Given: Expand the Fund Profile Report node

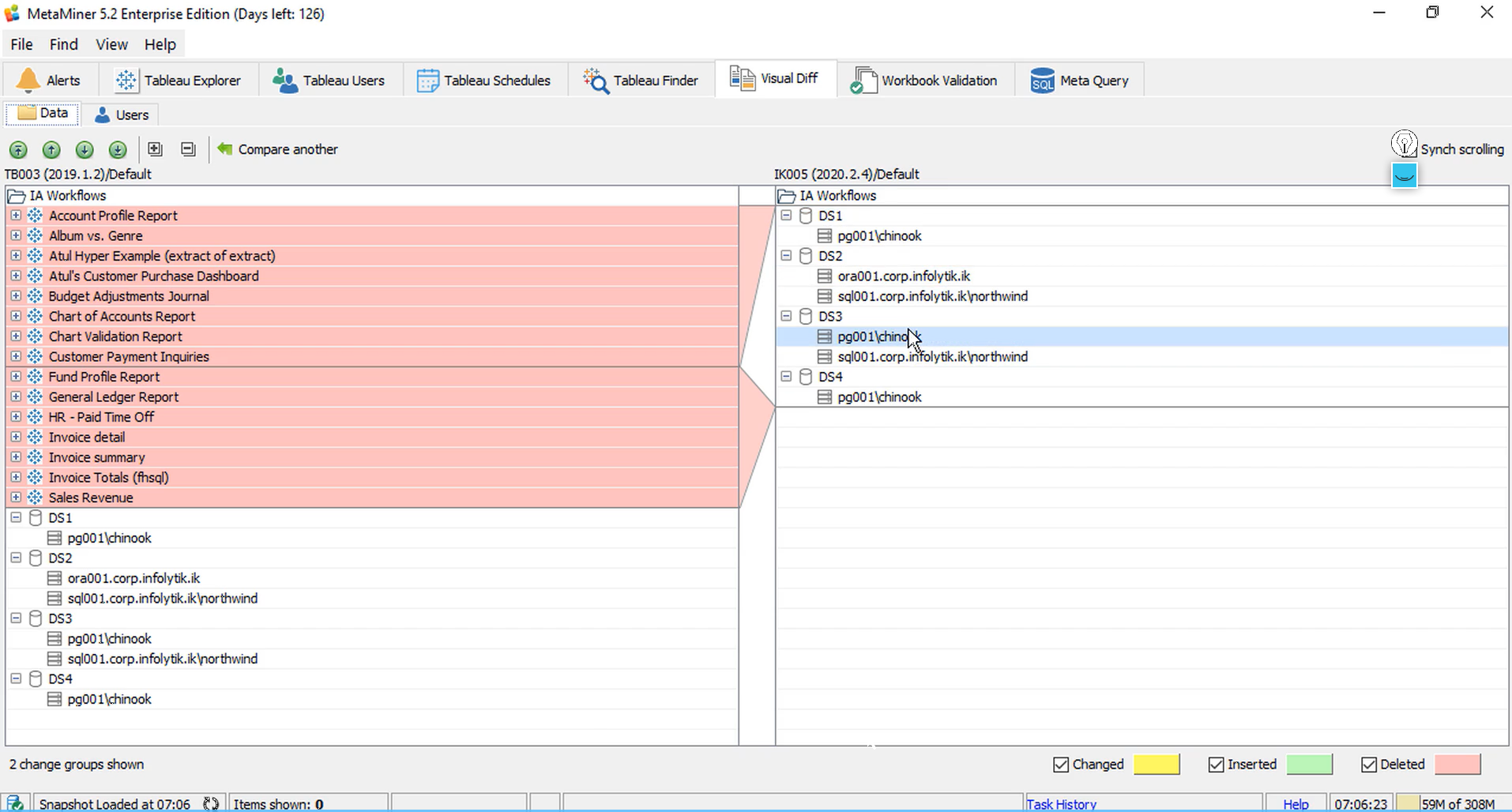Looking at the screenshot, I should (x=16, y=376).
